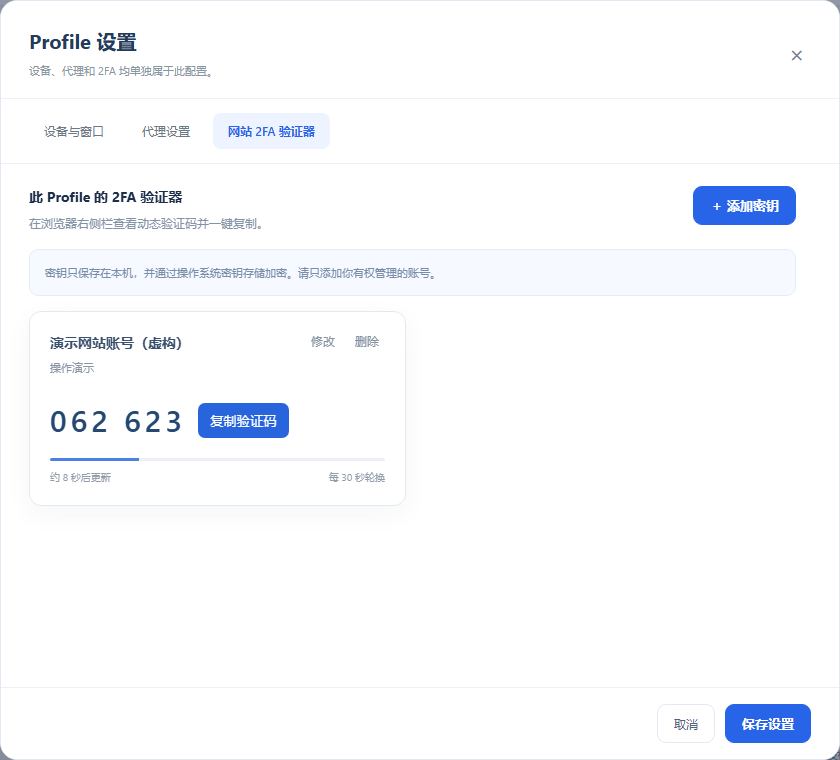This screenshot has height=760, width=840.
Task: Click 删除 on the 演示网站账号 card
Action: pyautogui.click(x=367, y=342)
